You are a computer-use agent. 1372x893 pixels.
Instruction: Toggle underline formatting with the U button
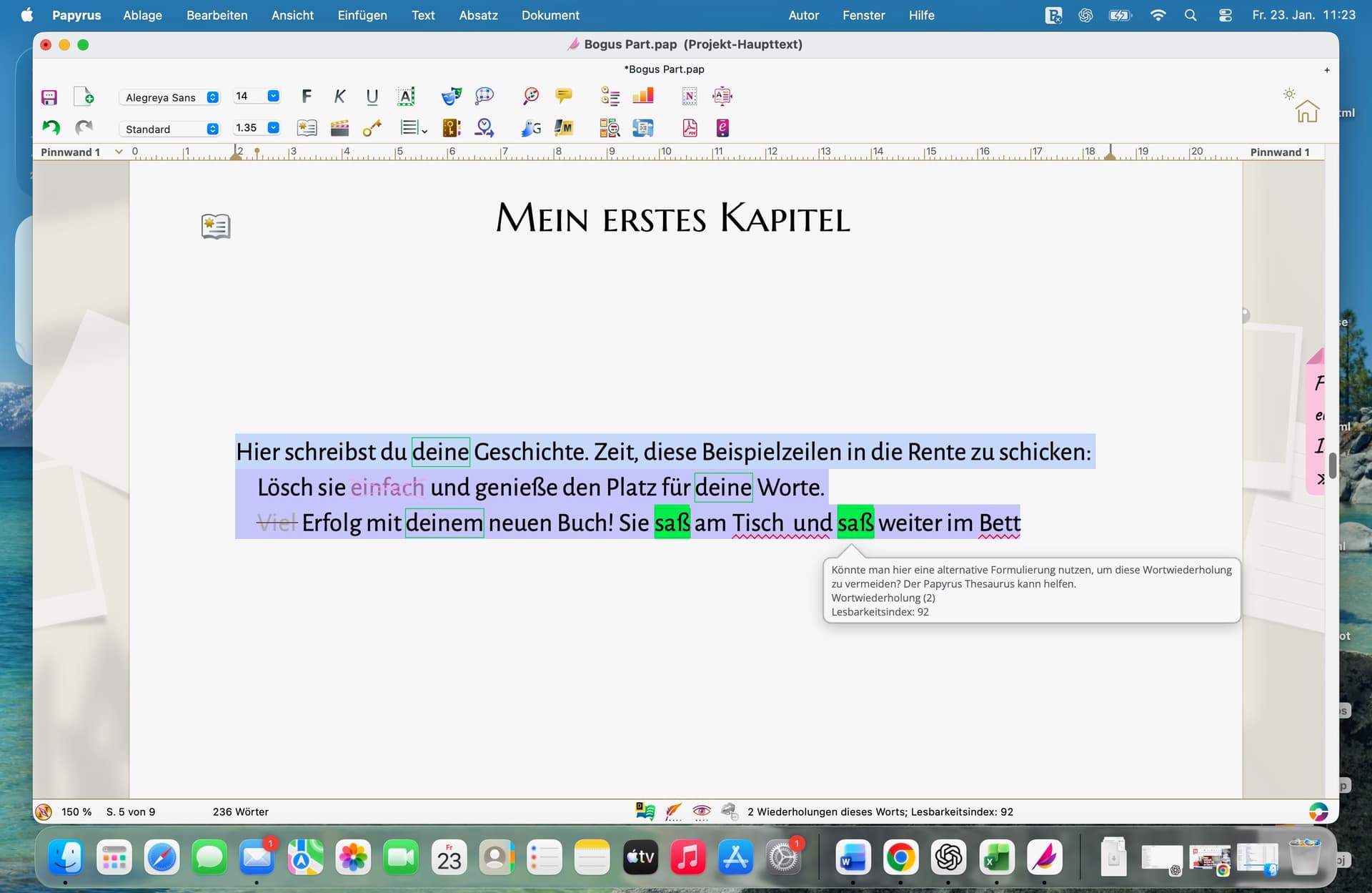372,96
